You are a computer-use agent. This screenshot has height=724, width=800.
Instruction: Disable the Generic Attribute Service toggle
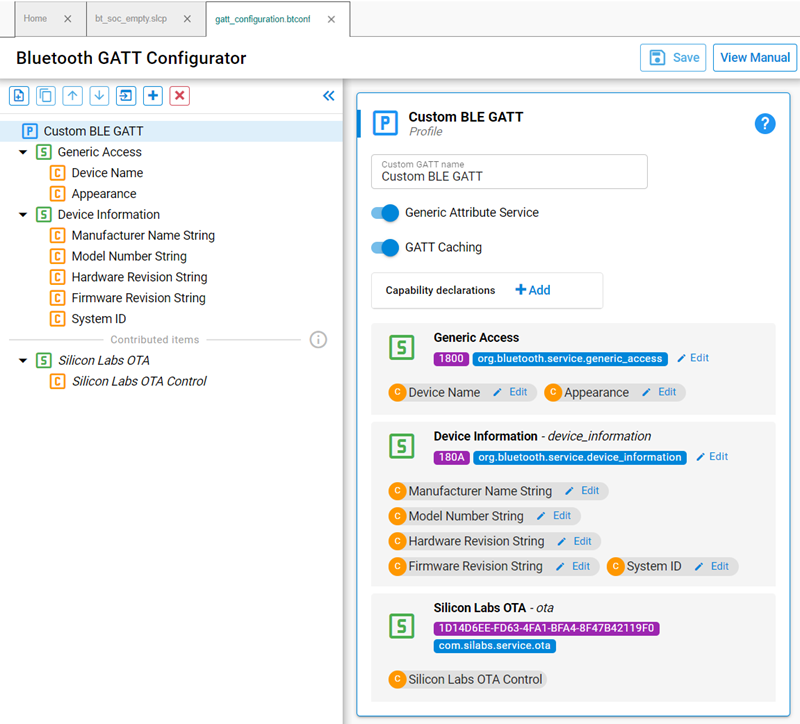tap(385, 213)
